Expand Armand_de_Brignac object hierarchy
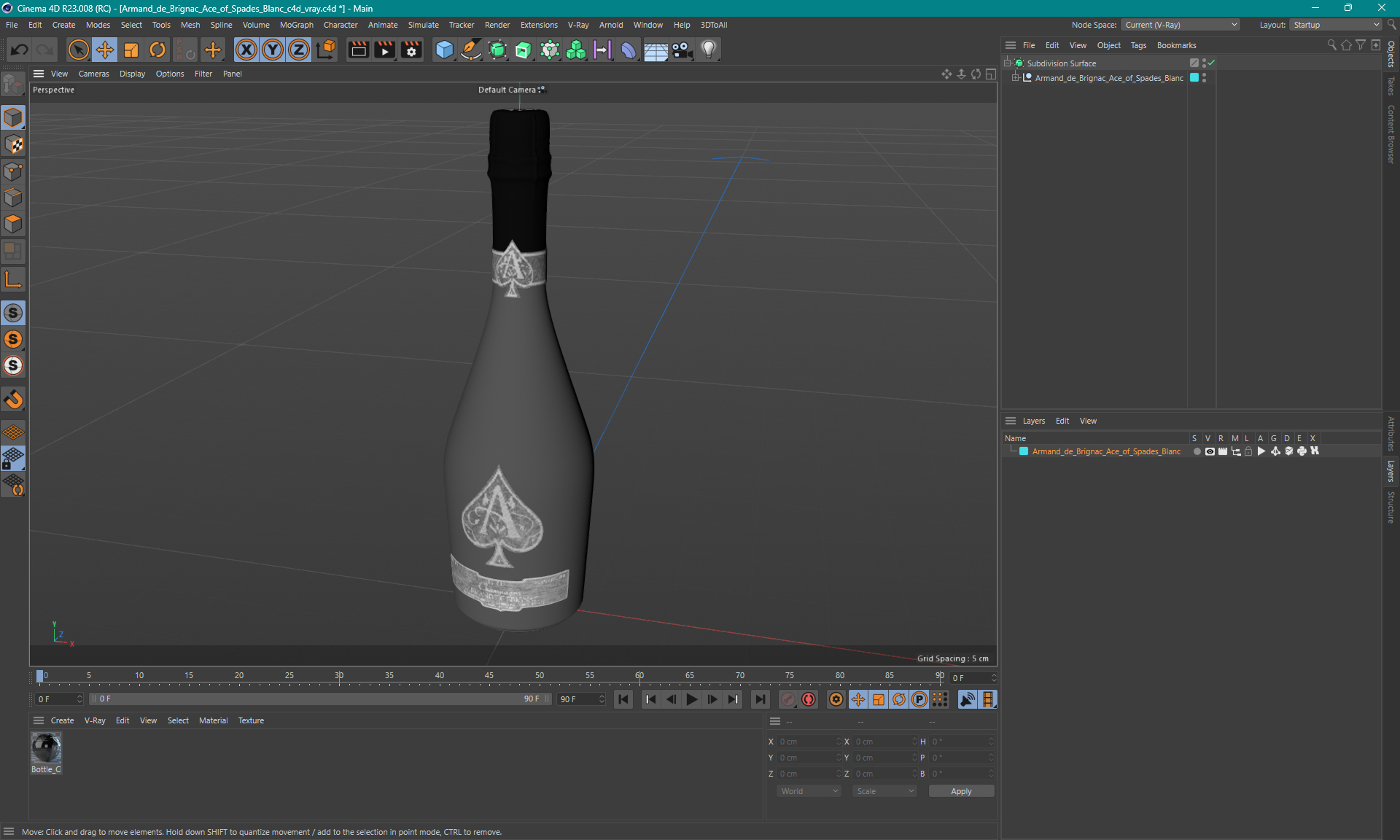 click(x=1015, y=78)
